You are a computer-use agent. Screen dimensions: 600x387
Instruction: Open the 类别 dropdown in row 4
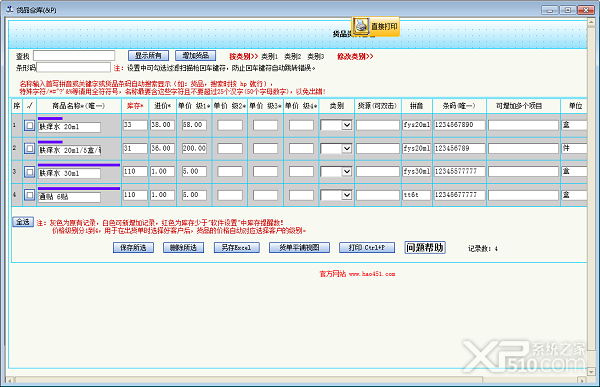tap(347, 195)
